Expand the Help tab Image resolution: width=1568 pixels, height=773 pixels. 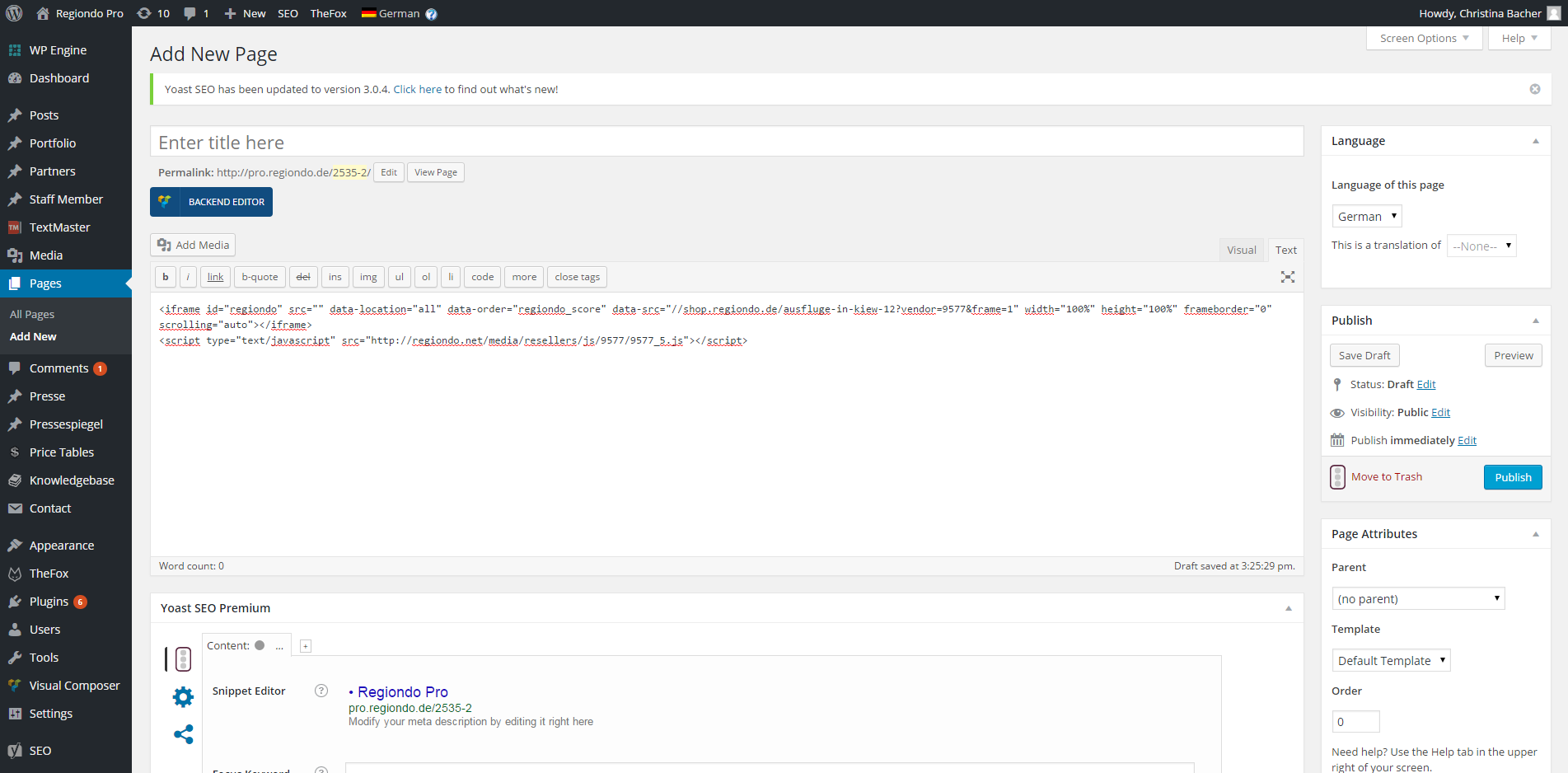point(1519,38)
